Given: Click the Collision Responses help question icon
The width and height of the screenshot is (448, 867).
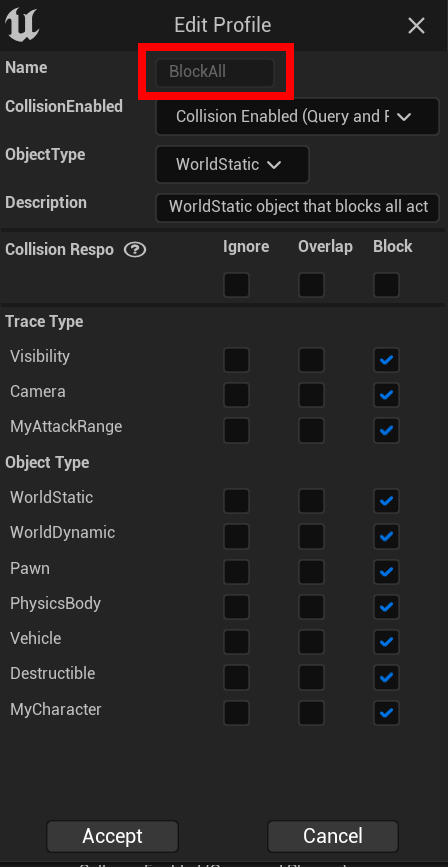Looking at the screenshot, I should click(135, 250).
